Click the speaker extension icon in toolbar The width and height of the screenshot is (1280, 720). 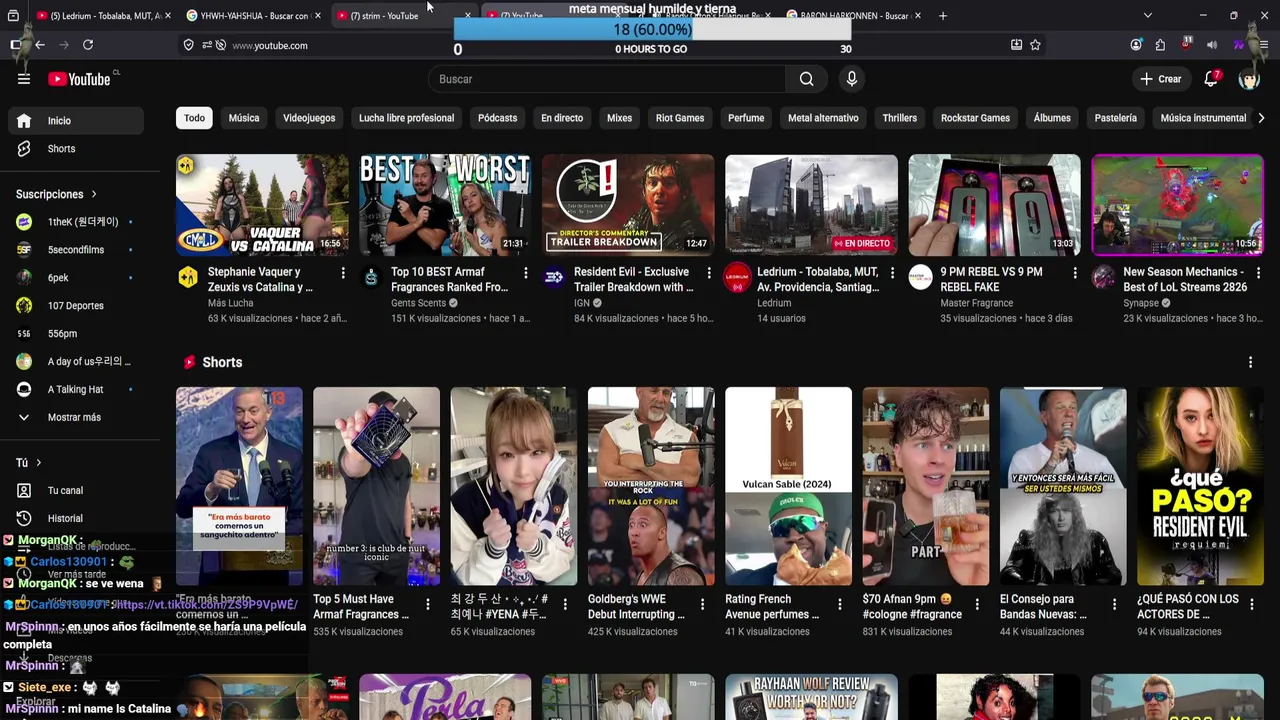point(1212,45)
